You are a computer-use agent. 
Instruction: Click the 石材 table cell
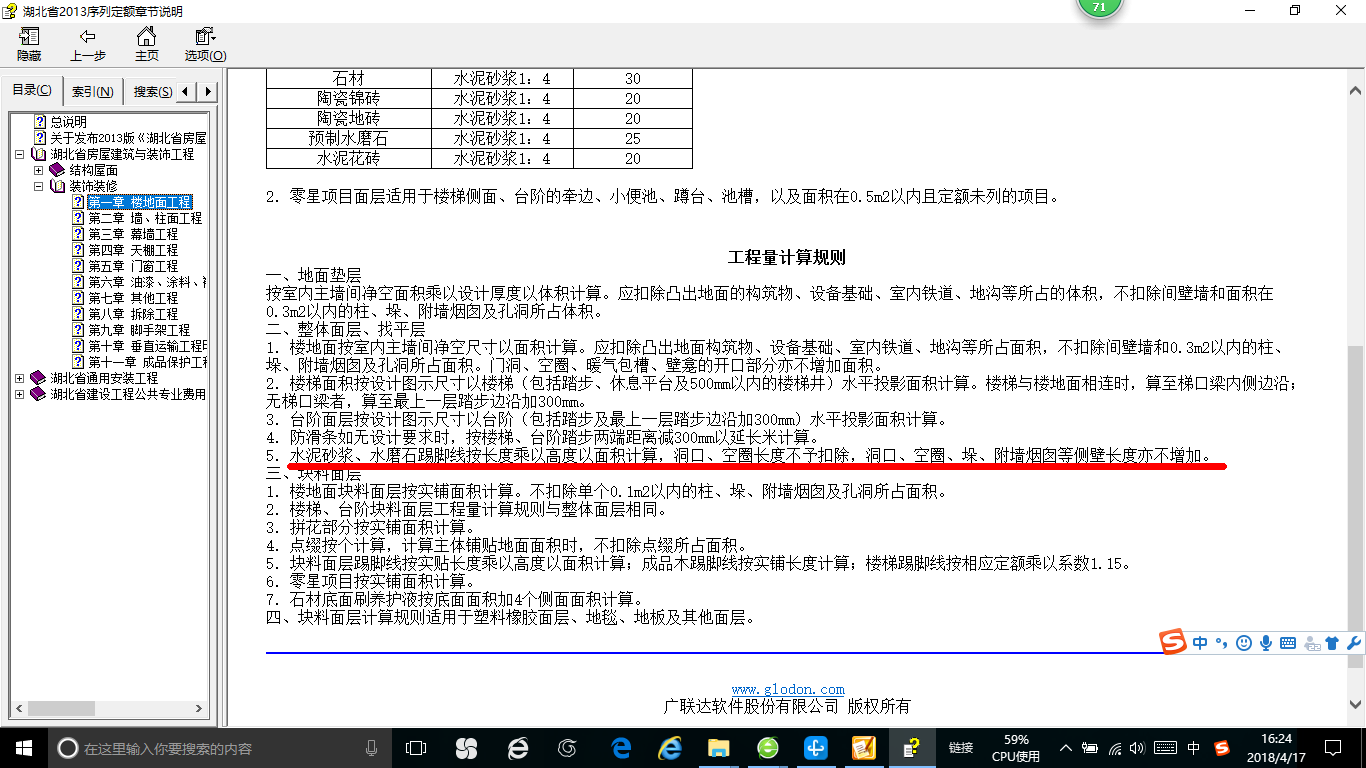348,78
